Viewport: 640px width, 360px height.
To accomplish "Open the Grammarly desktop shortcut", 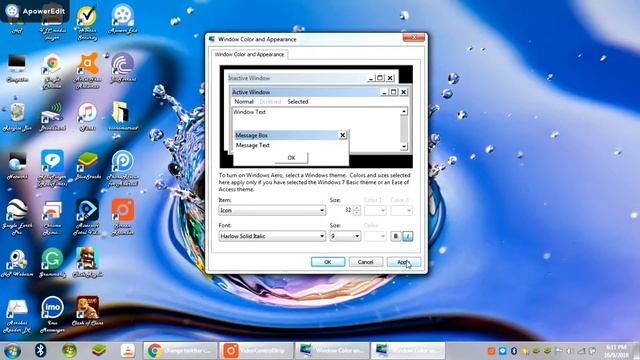I will pyautogui.click(x=52, y=263).
